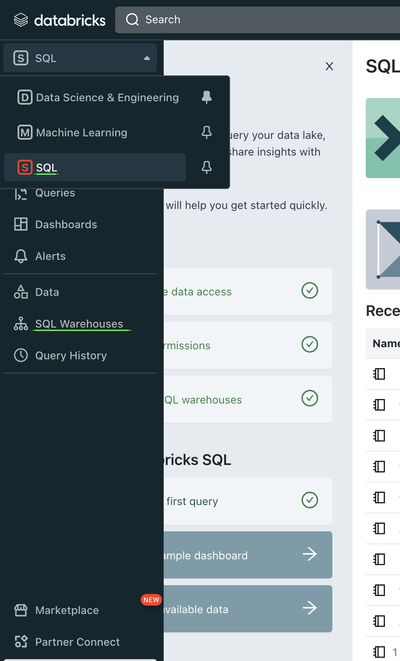Click the D icon for Data Science

tap(24, 97)
